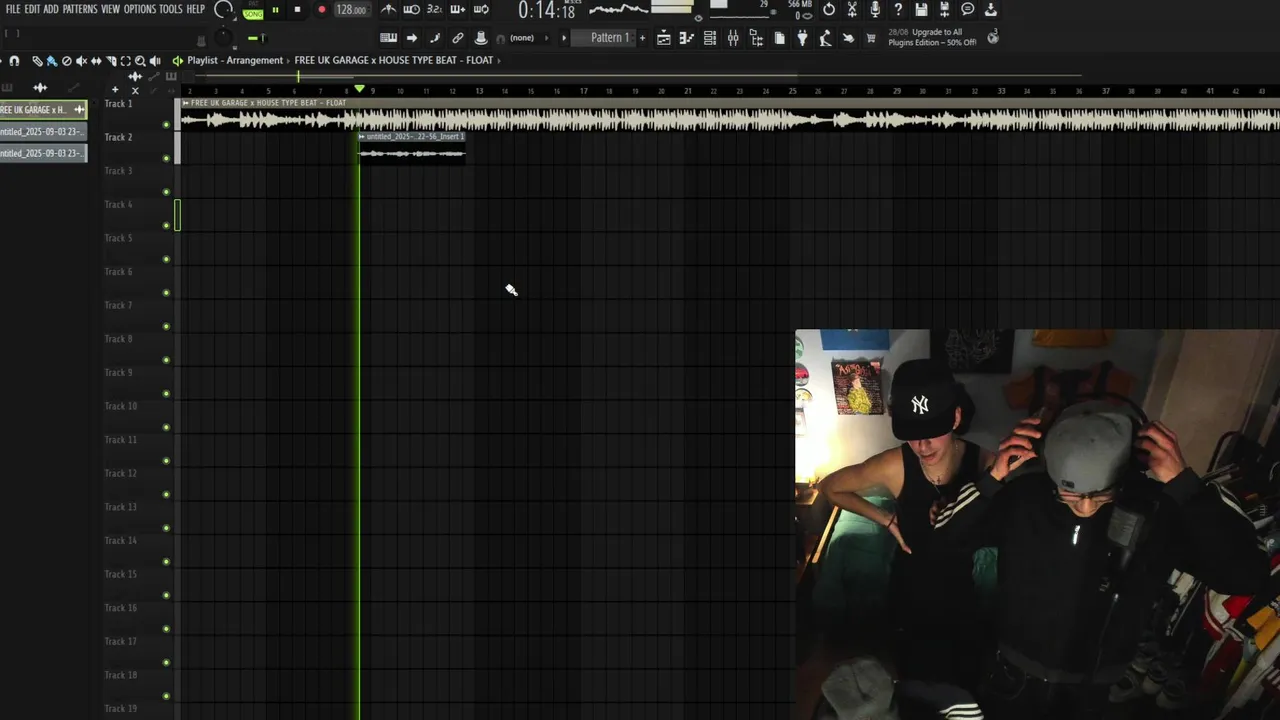Click the stamp/note grouping icon
Viewport: 1280px width, 720px height.
tap(481, 38)
